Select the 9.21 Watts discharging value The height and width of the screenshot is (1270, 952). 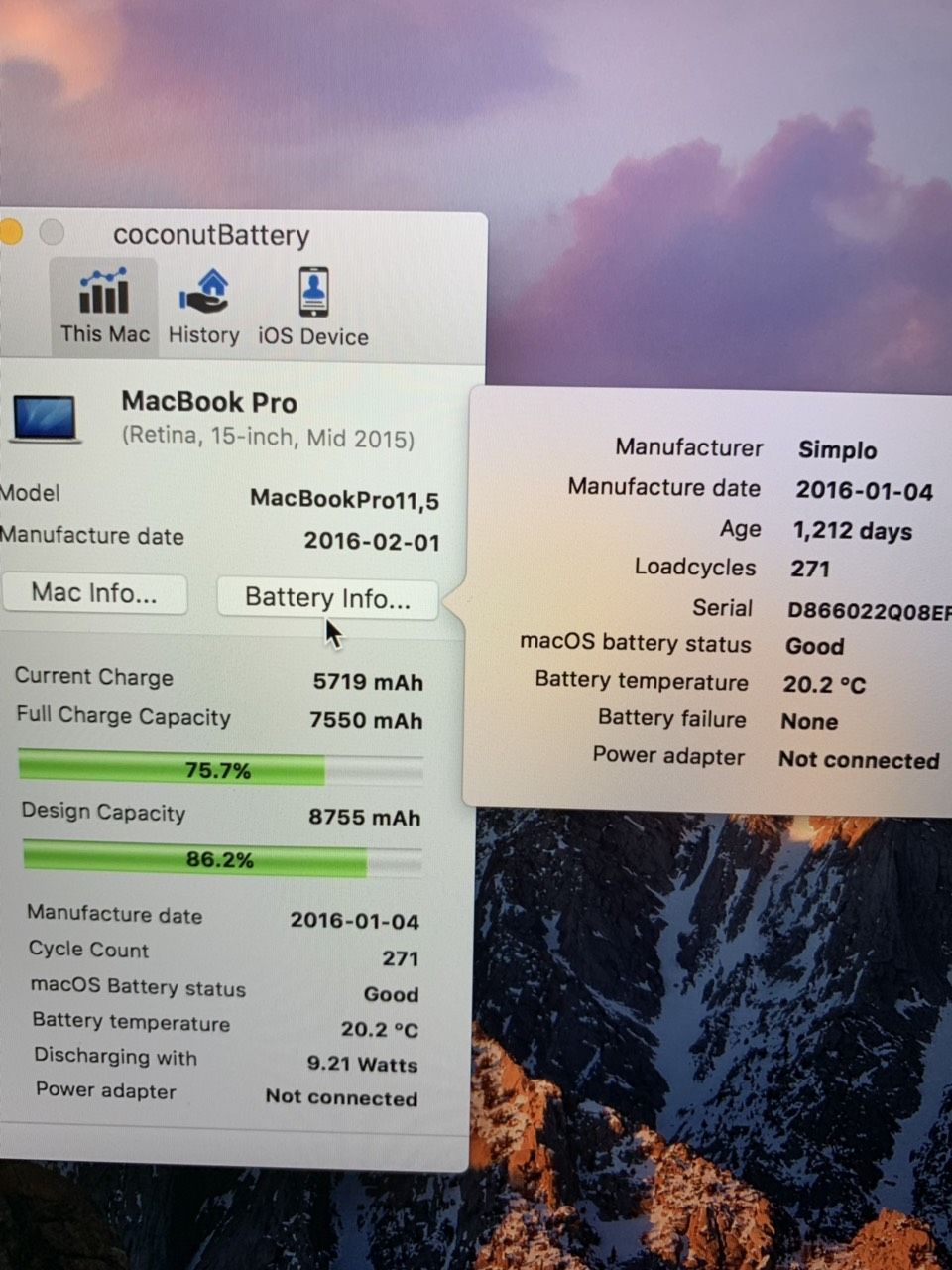coord(362,1064)
